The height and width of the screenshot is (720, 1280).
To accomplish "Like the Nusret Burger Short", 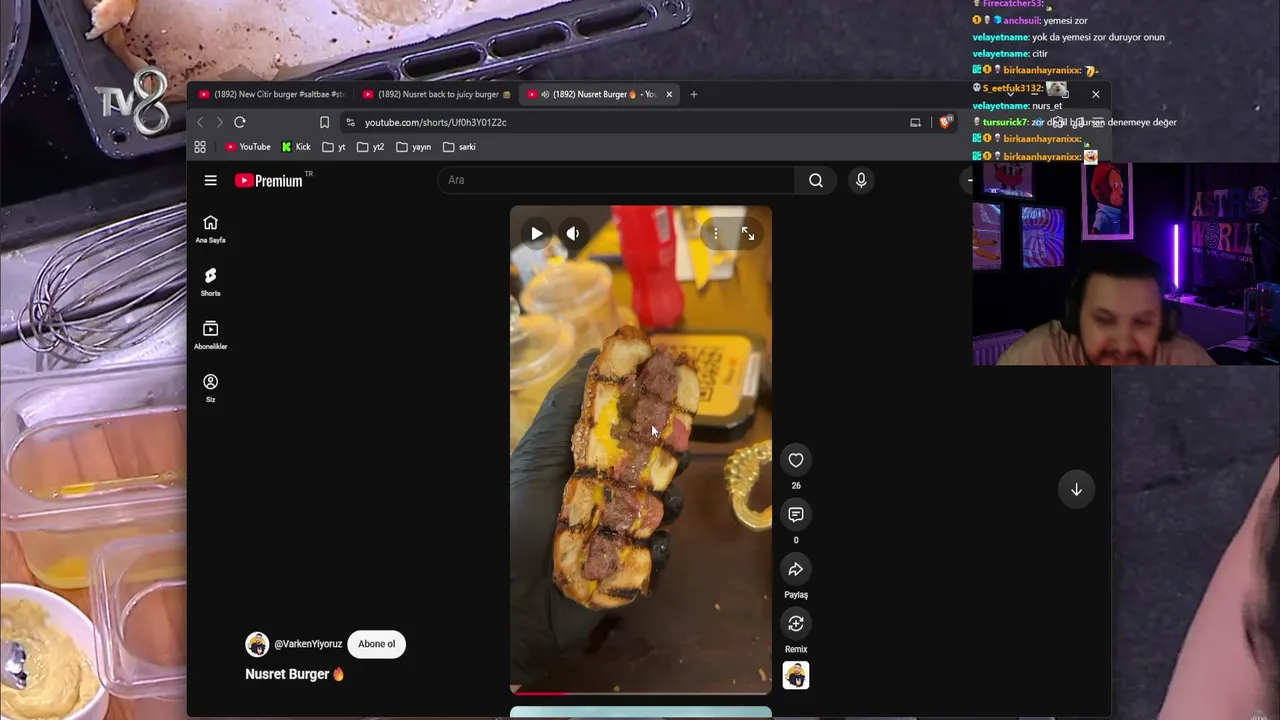I will coord(796,460).
